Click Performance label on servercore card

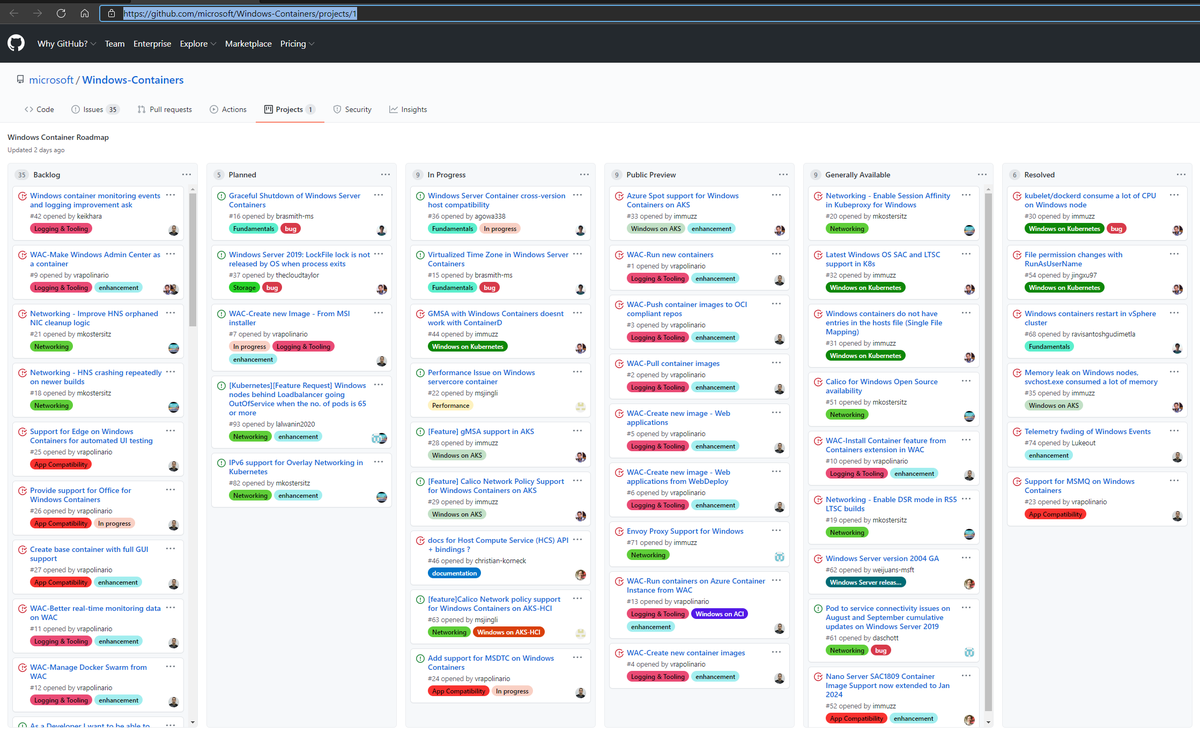(451, 406)
